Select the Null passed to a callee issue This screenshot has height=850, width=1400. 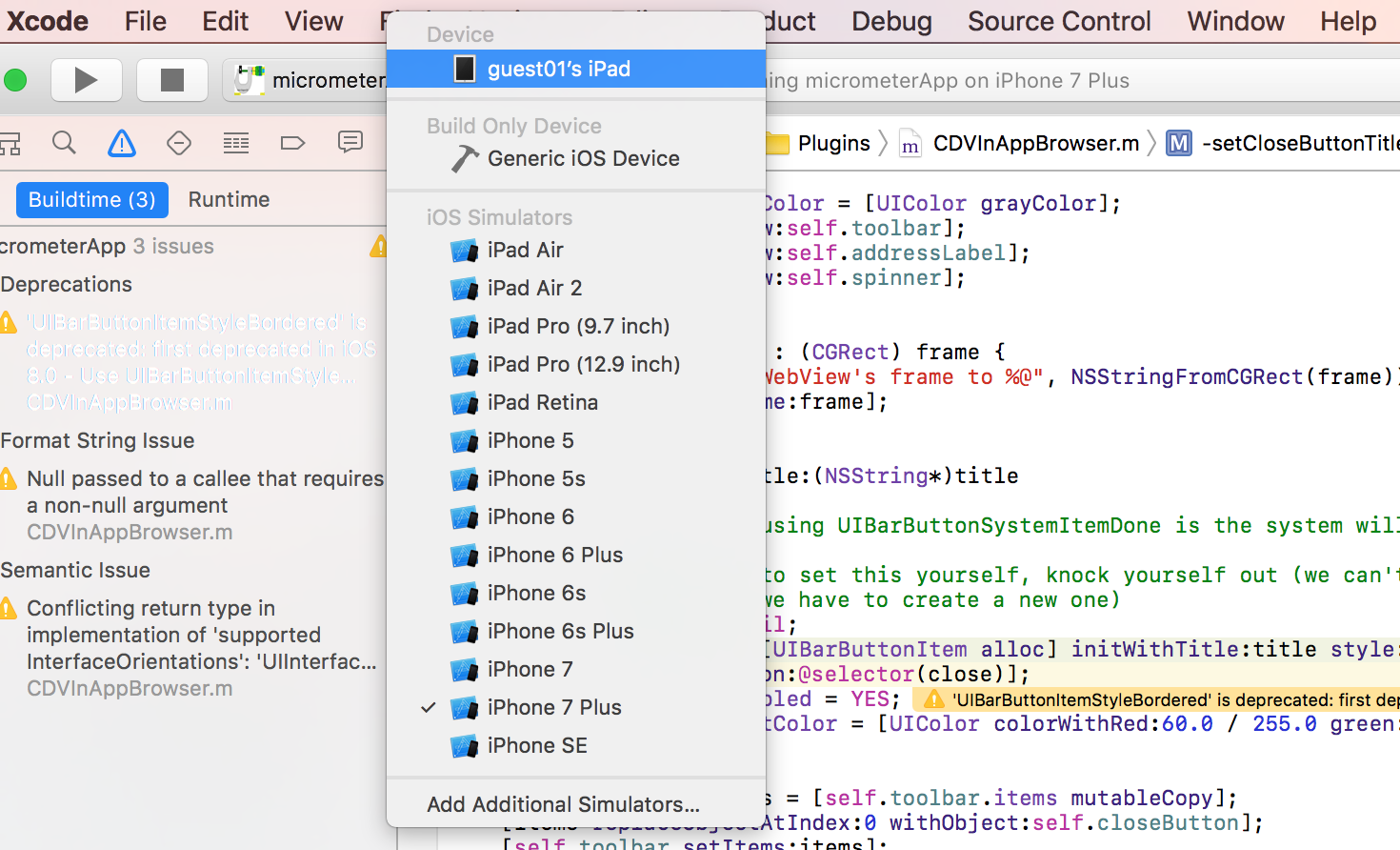(192, 506)
